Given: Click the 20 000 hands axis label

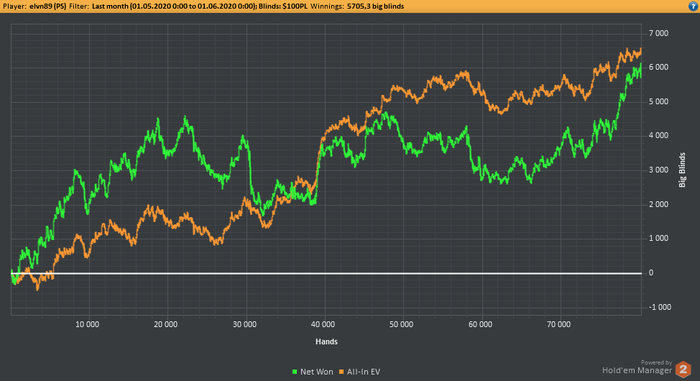Looking at the screenshot, I should coord(166,325).
